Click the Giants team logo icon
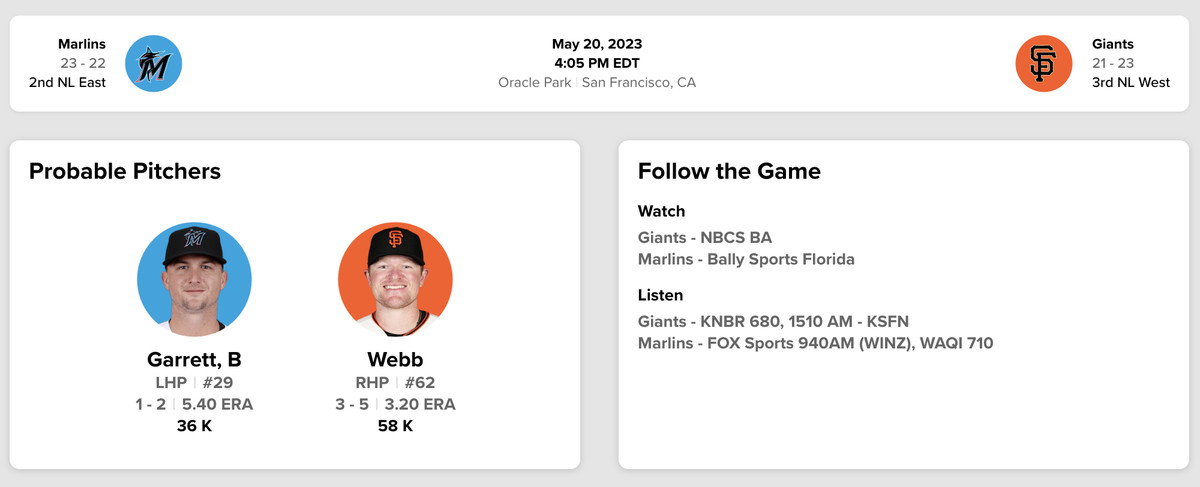Viewport: 1200px width, 487px height. [x=1043, y=63]
